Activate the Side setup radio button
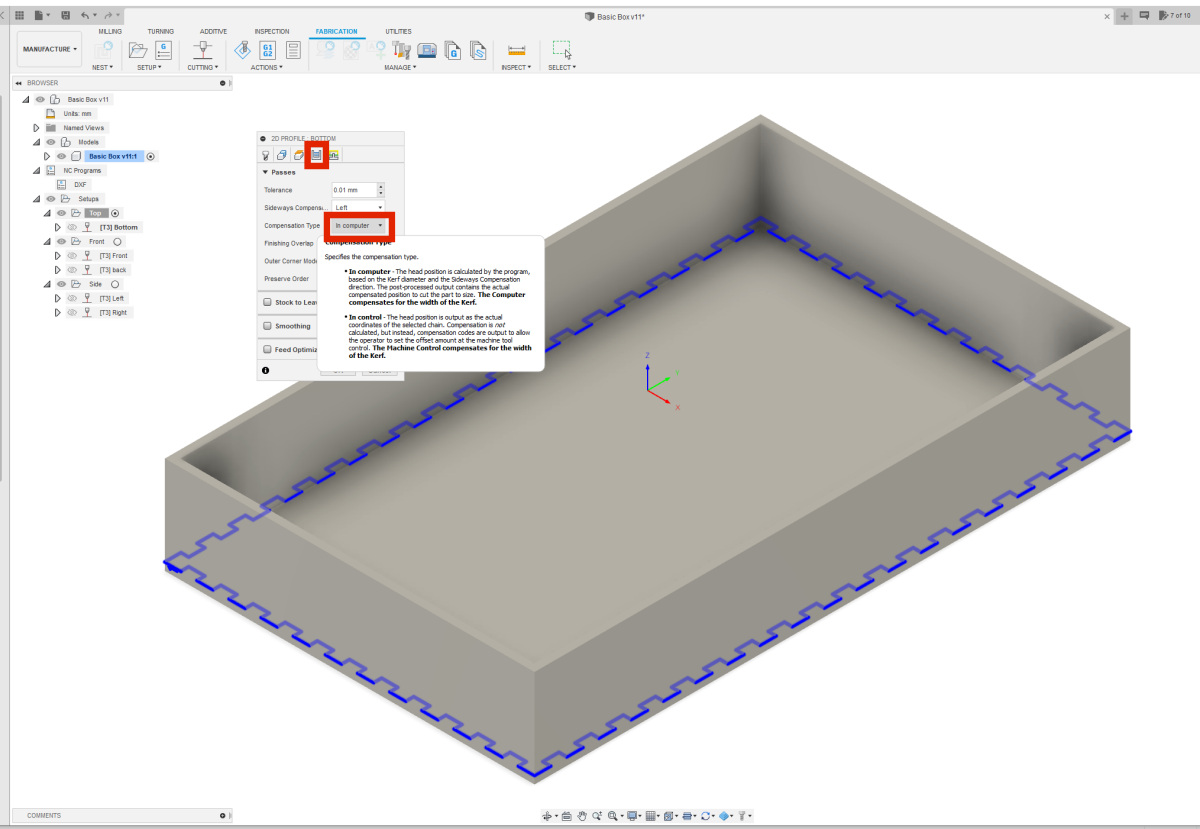The width and height of the screenshot is (1200, 829). 114,284
